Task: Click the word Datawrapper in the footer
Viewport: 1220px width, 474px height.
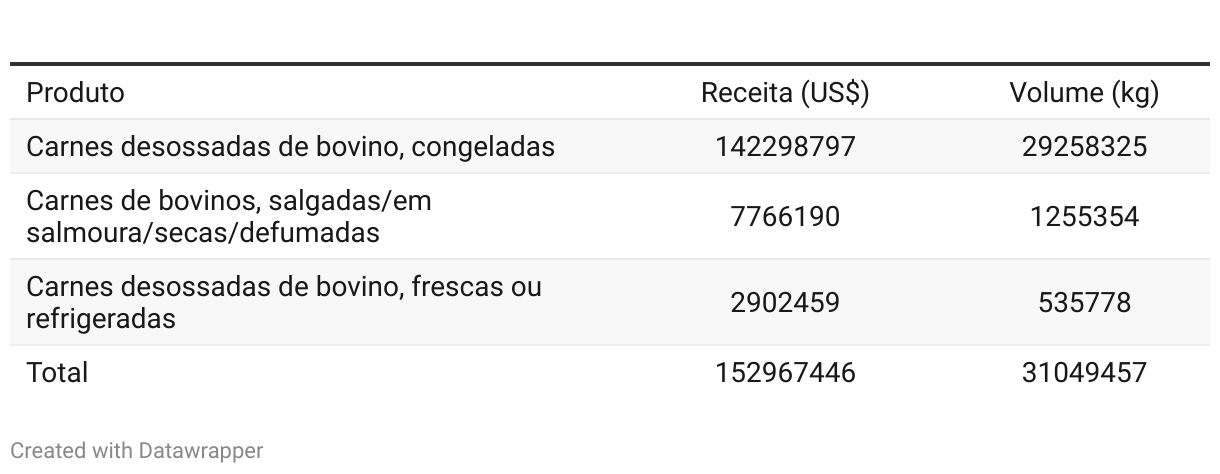Action: [x=200, y=451]
